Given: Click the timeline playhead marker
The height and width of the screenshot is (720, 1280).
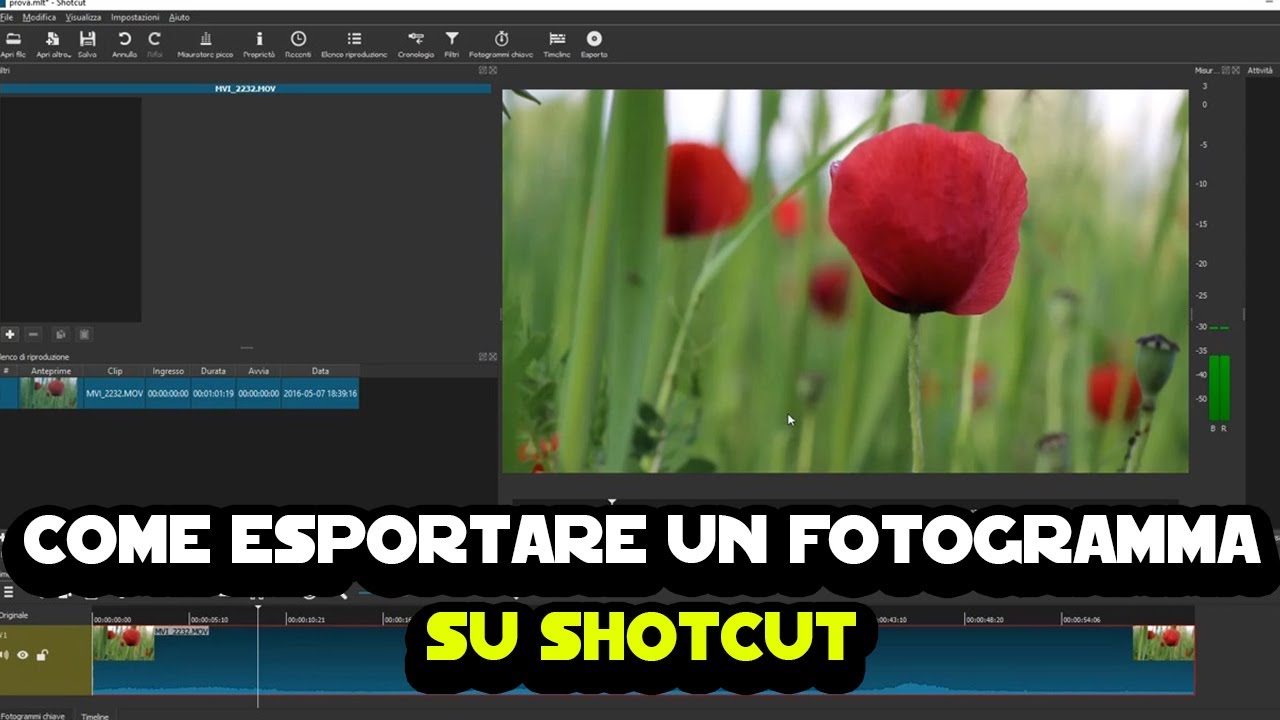Looking at the screenshot, I should (x=258, y=608).
